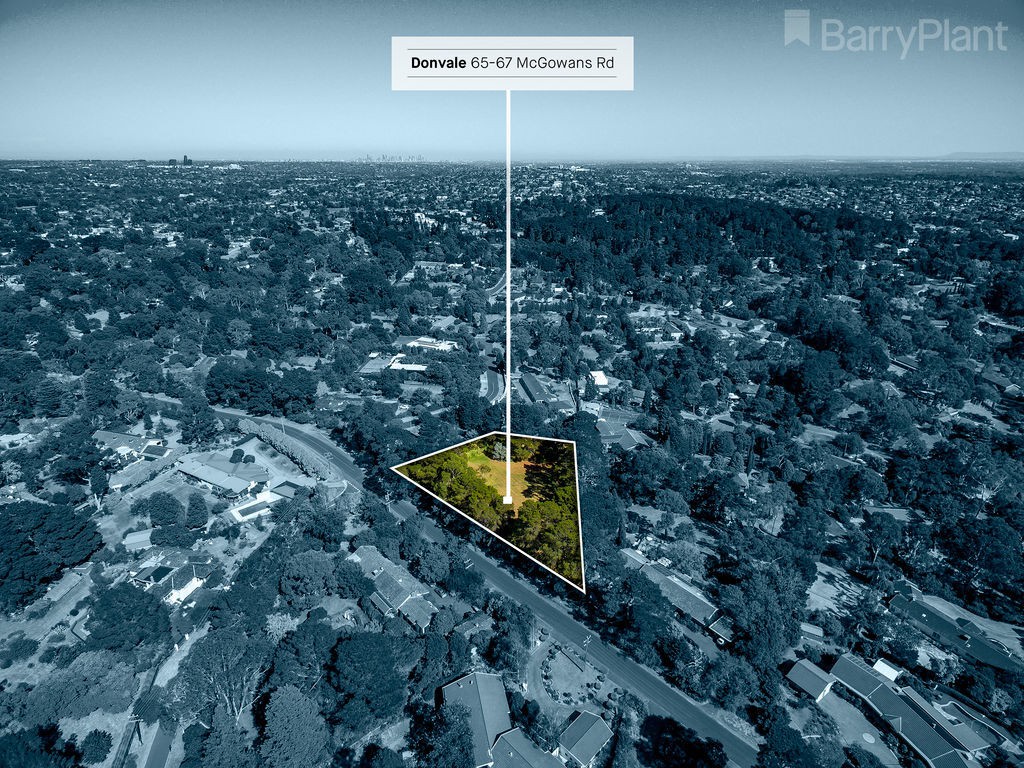Click the left corner of the white lot outline
The image size is (1024, 768).
pyautogui.click(x=394, y=468)
